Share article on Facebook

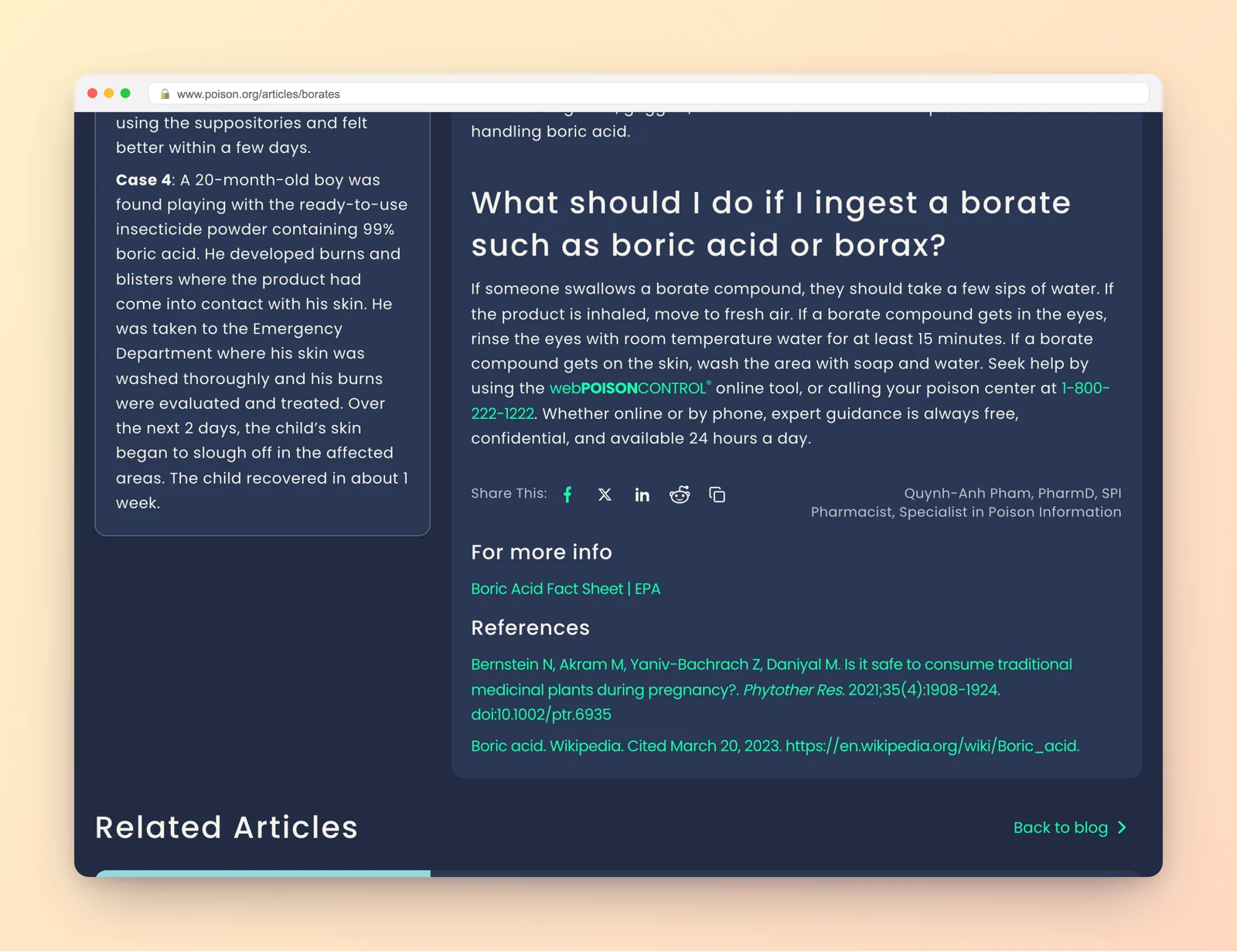pyautogui.click(x=567, y=495)
